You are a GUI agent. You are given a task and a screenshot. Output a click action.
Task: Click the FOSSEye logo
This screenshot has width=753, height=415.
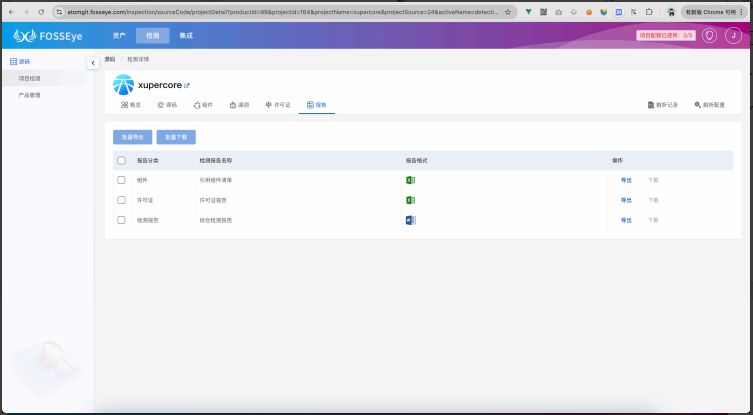point(48,36)
